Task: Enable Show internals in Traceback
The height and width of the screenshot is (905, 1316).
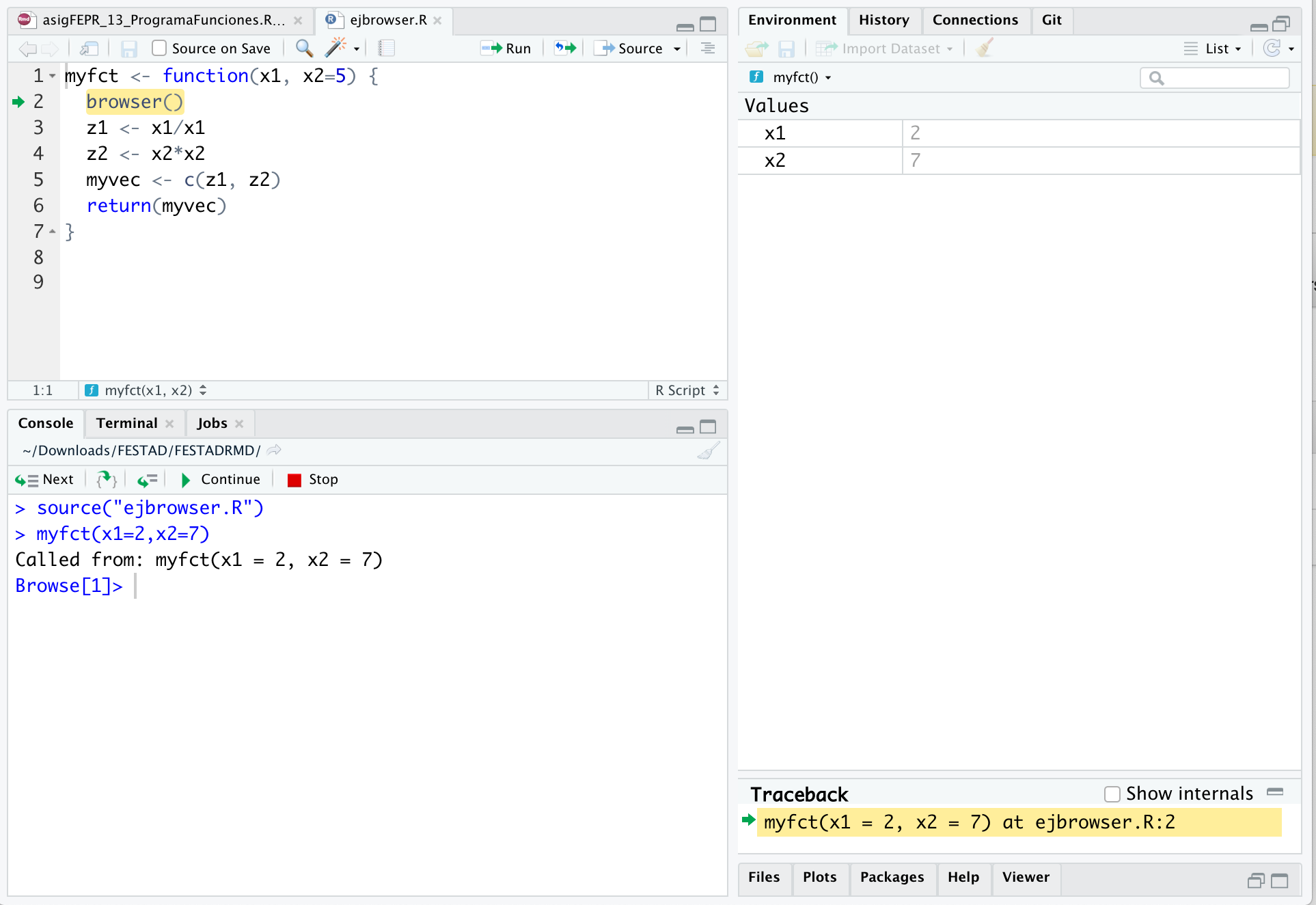Action: [1112, 794]
